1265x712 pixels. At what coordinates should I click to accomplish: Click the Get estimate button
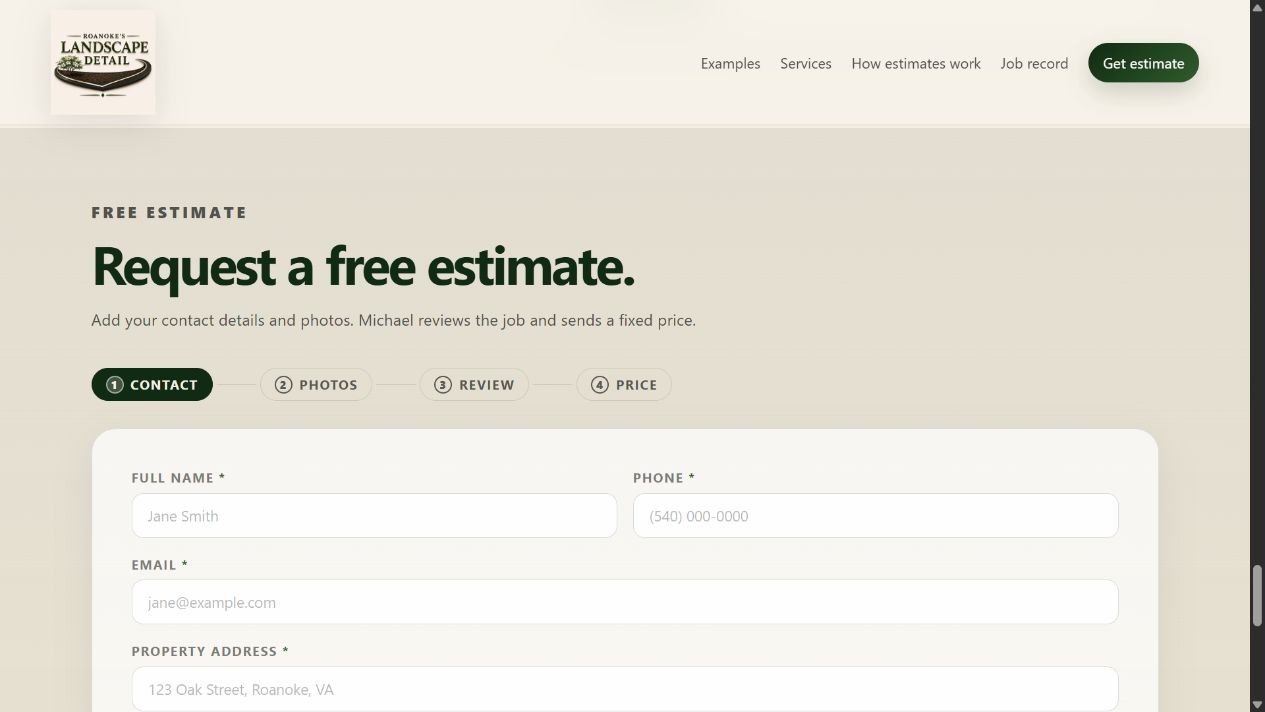click(1143, 63)
